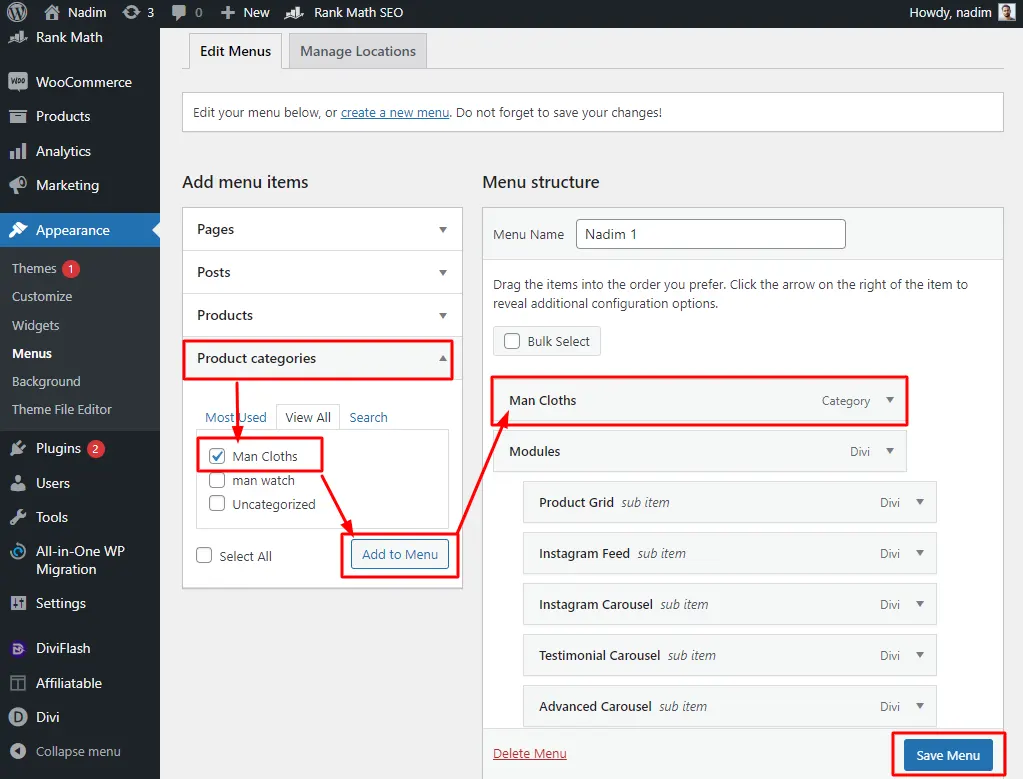Open the WooCommerce sidebar icon

click(x=20, y=81)
